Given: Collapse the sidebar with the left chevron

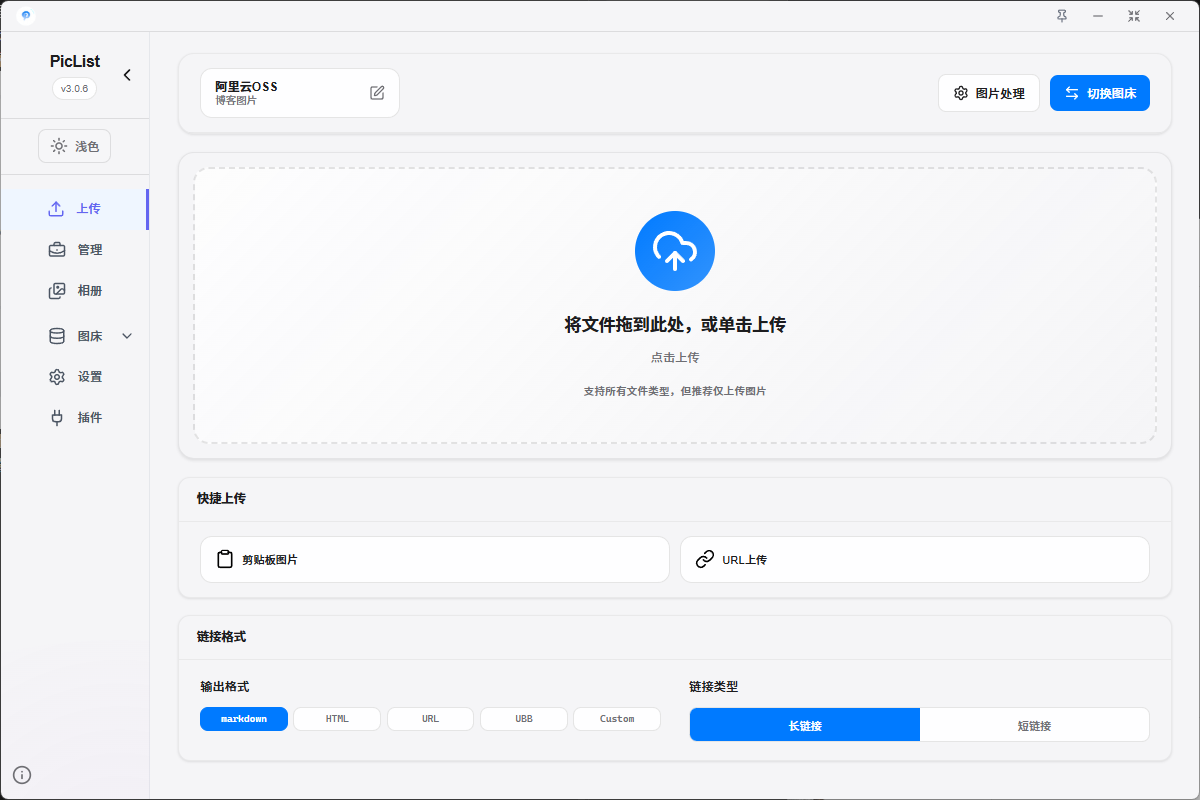Looking at the screenshot, I should pos(127,75).
